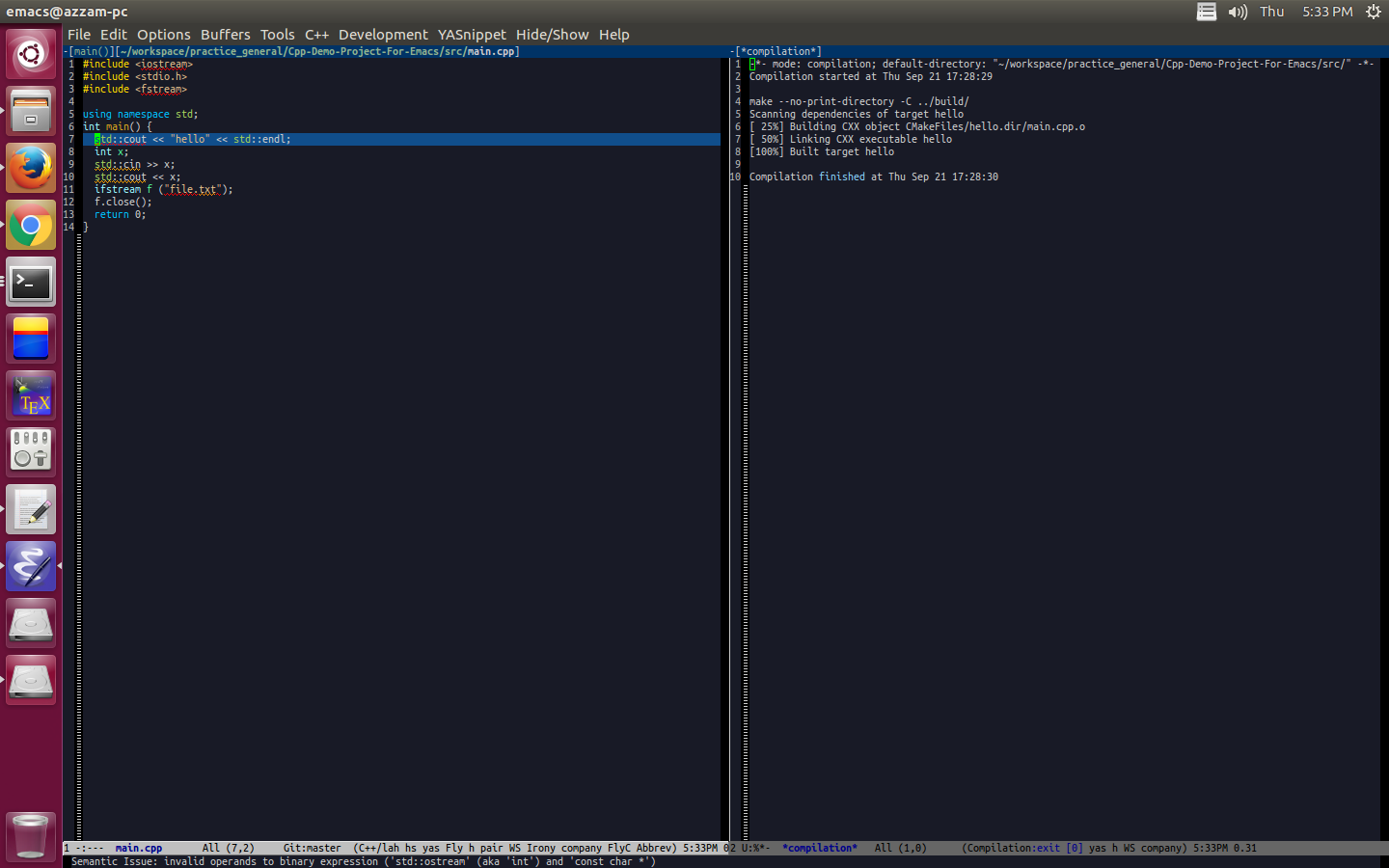Click the Ubuntu Dash home icon

point(31,54)
